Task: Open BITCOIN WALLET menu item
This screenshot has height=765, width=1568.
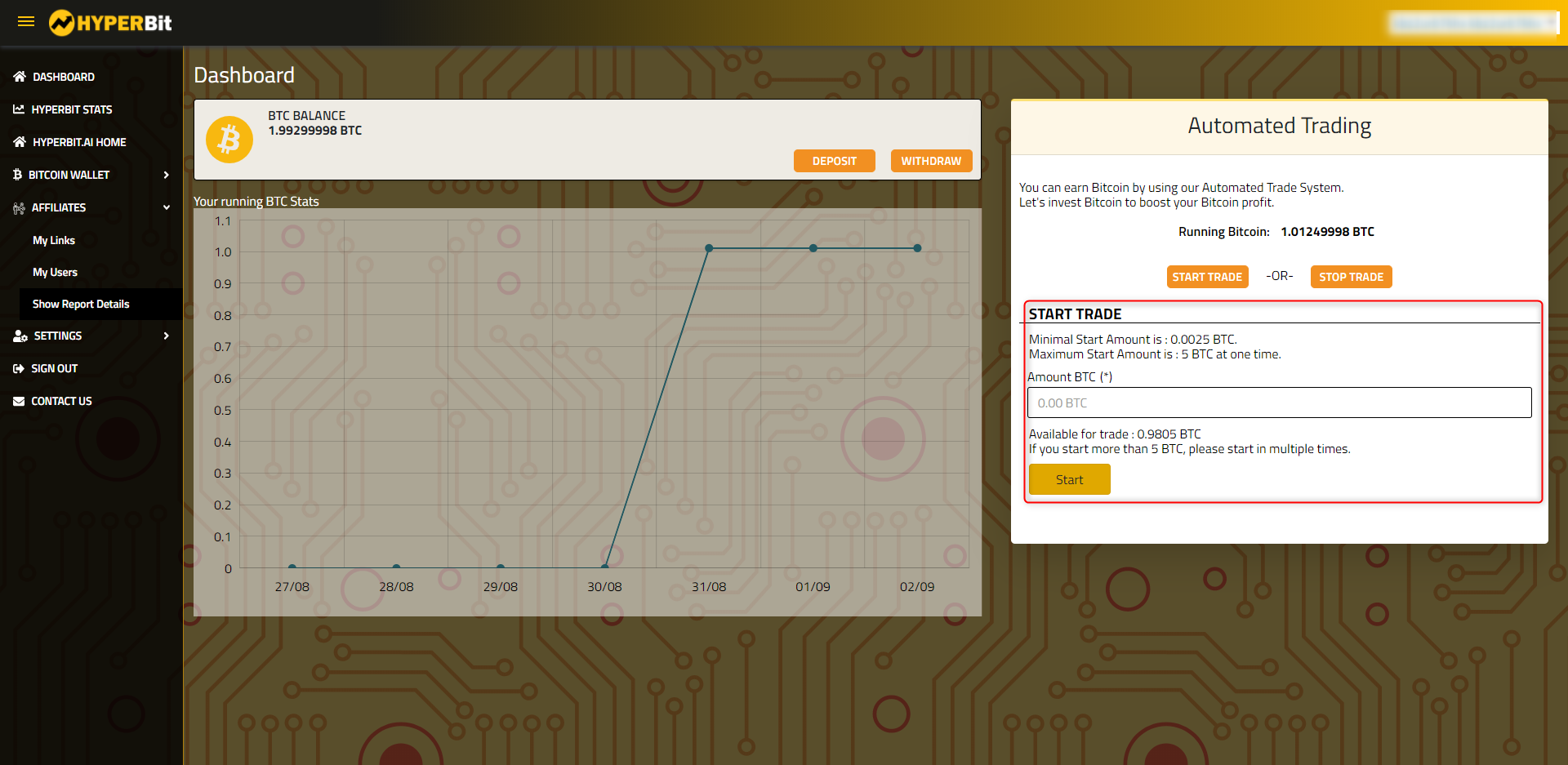Action: click(69, 175)
